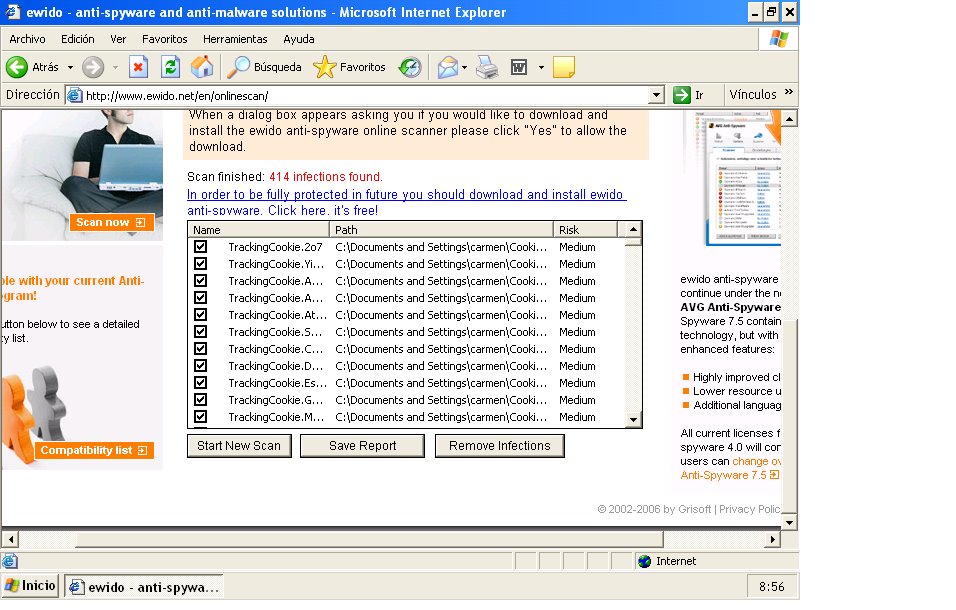The height and width of the screenshot is (610, 956).
Task: Uncheck the TrackingCookie.Es... checkbox
Action: tap(201, 383)
